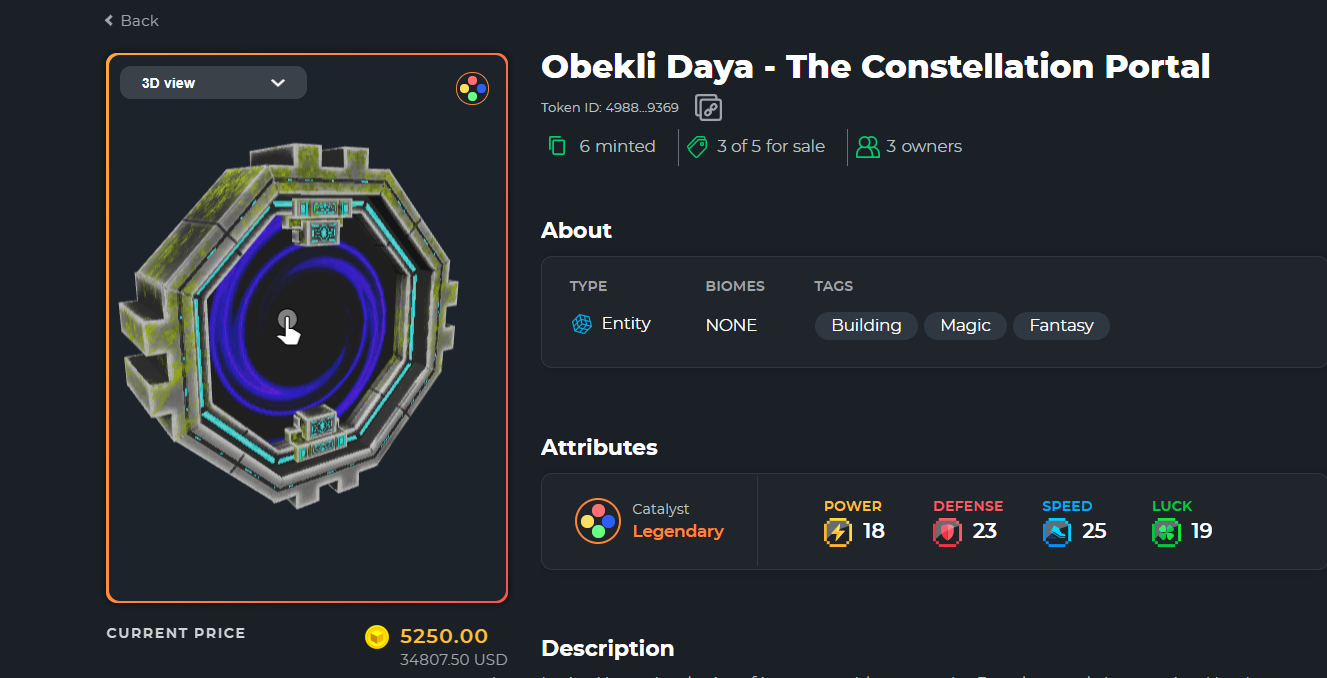This screenshot has width=1327, height=678.
Task: Copy the token ID link icon
Action: pyautogui.click(x=709, y=108)
